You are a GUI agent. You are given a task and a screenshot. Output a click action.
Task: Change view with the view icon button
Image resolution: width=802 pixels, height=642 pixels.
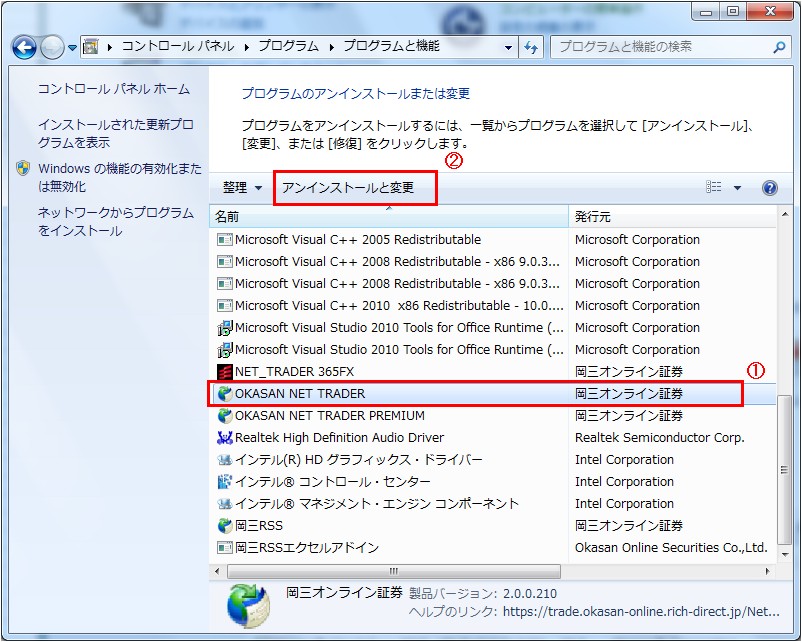[x=714, y=187]
